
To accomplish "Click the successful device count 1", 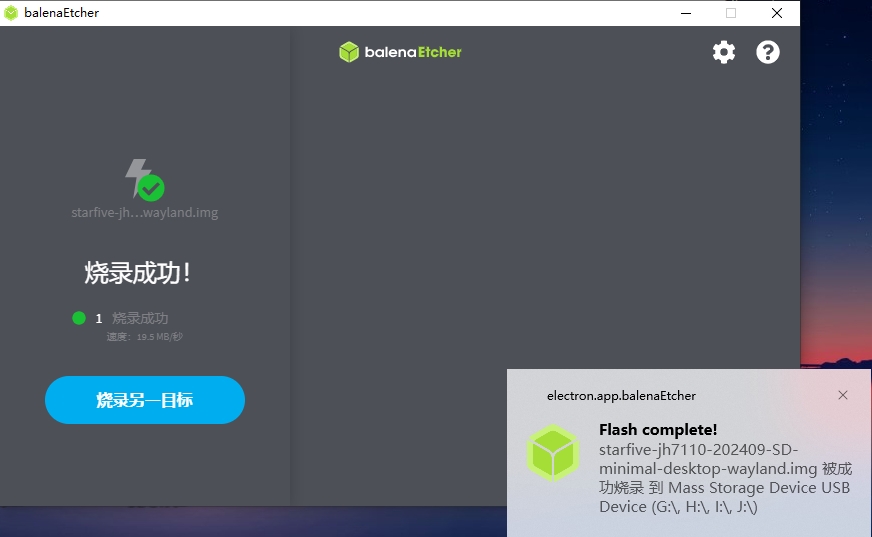I will [98, 319].
